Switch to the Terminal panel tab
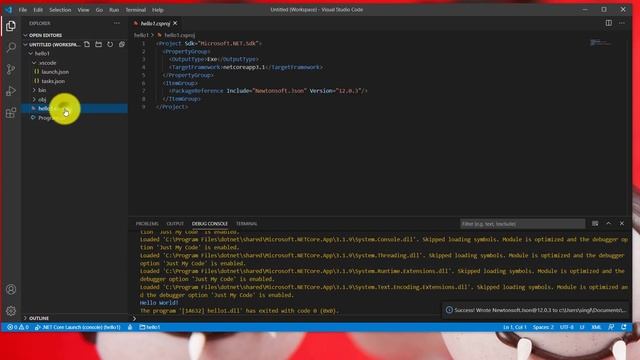The width and height of the screenshot is (640, 360). coord(247,224)
